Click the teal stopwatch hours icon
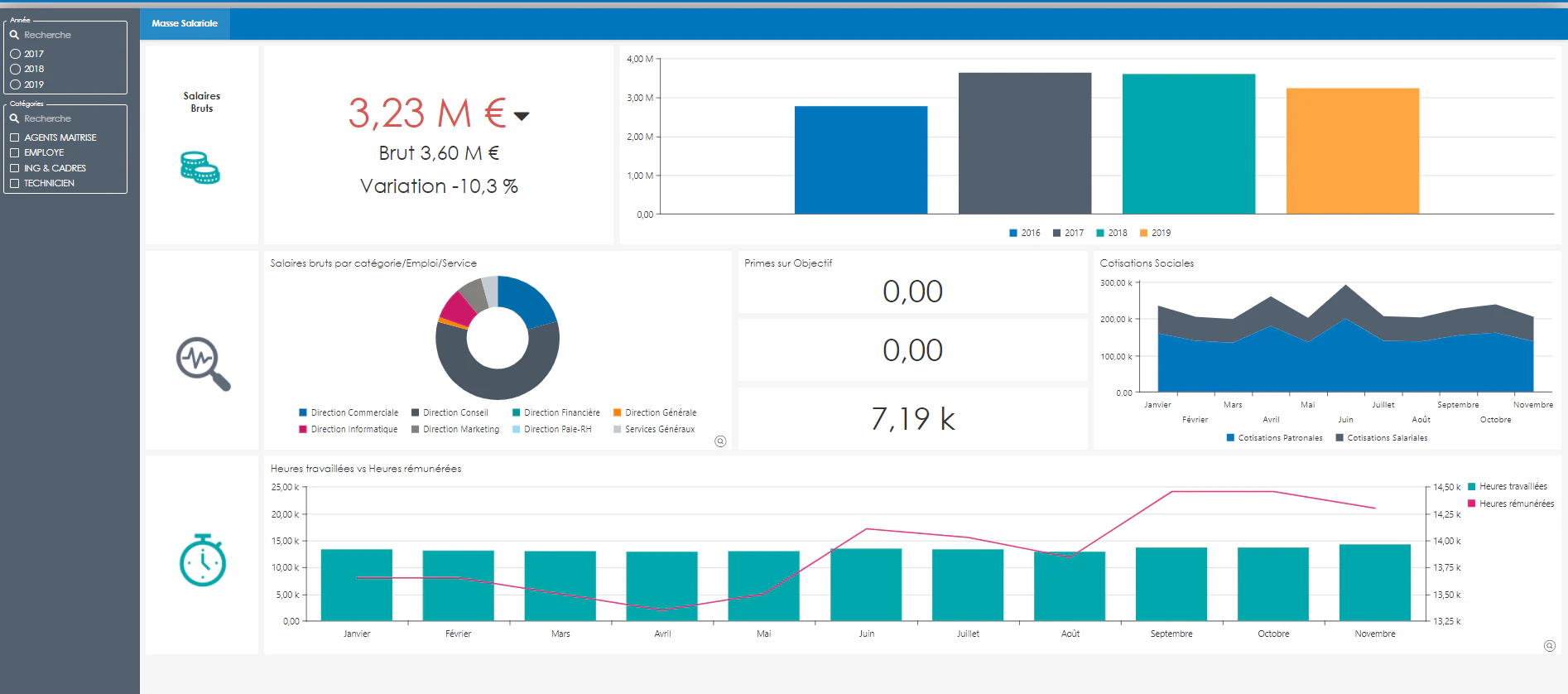Image resolution: width=1568 pixels, height=694 pixels. pyautogui.click(x=203, y=561)
